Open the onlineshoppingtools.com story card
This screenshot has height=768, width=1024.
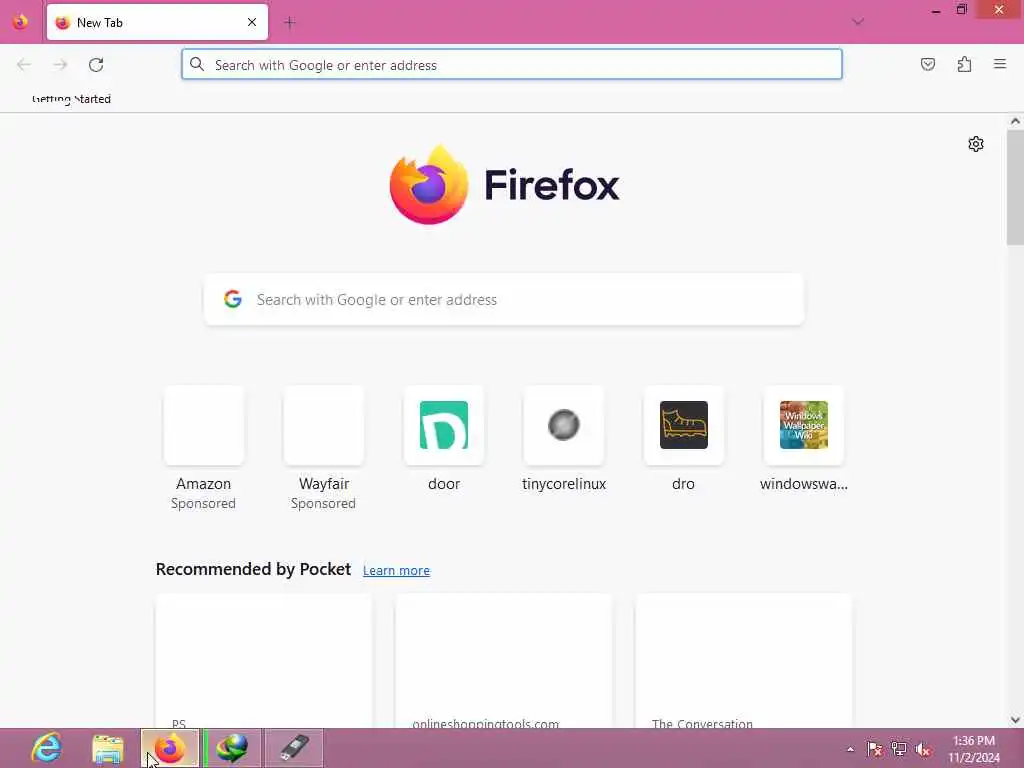(x=504, y=661)
